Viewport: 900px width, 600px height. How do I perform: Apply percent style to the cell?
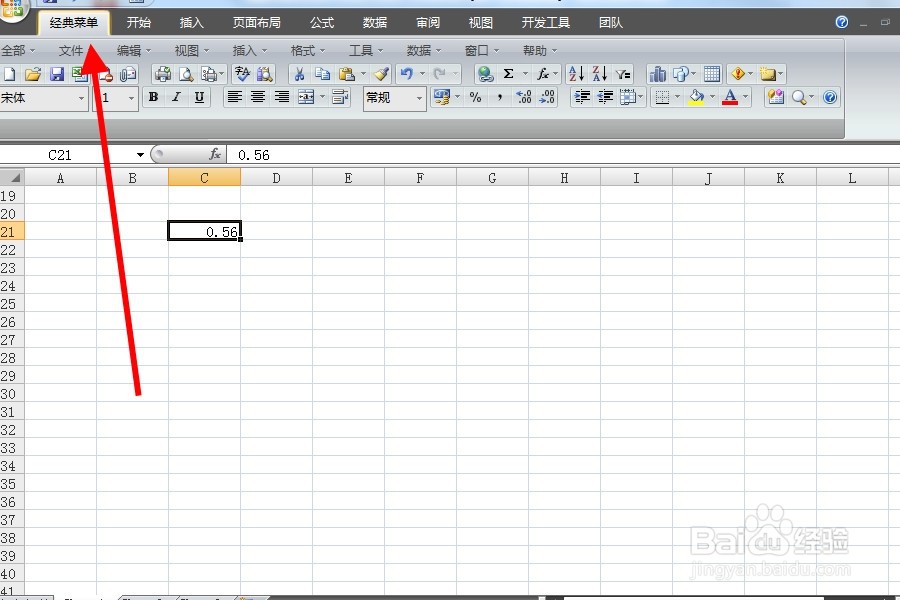pyautogui.click(x=475, y=98)
